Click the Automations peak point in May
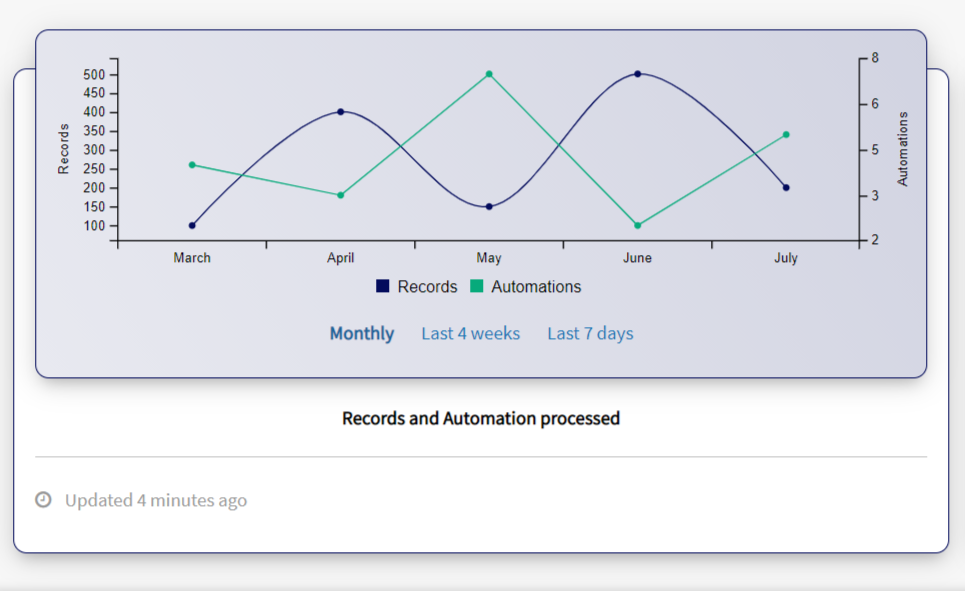 pos(489,74)
